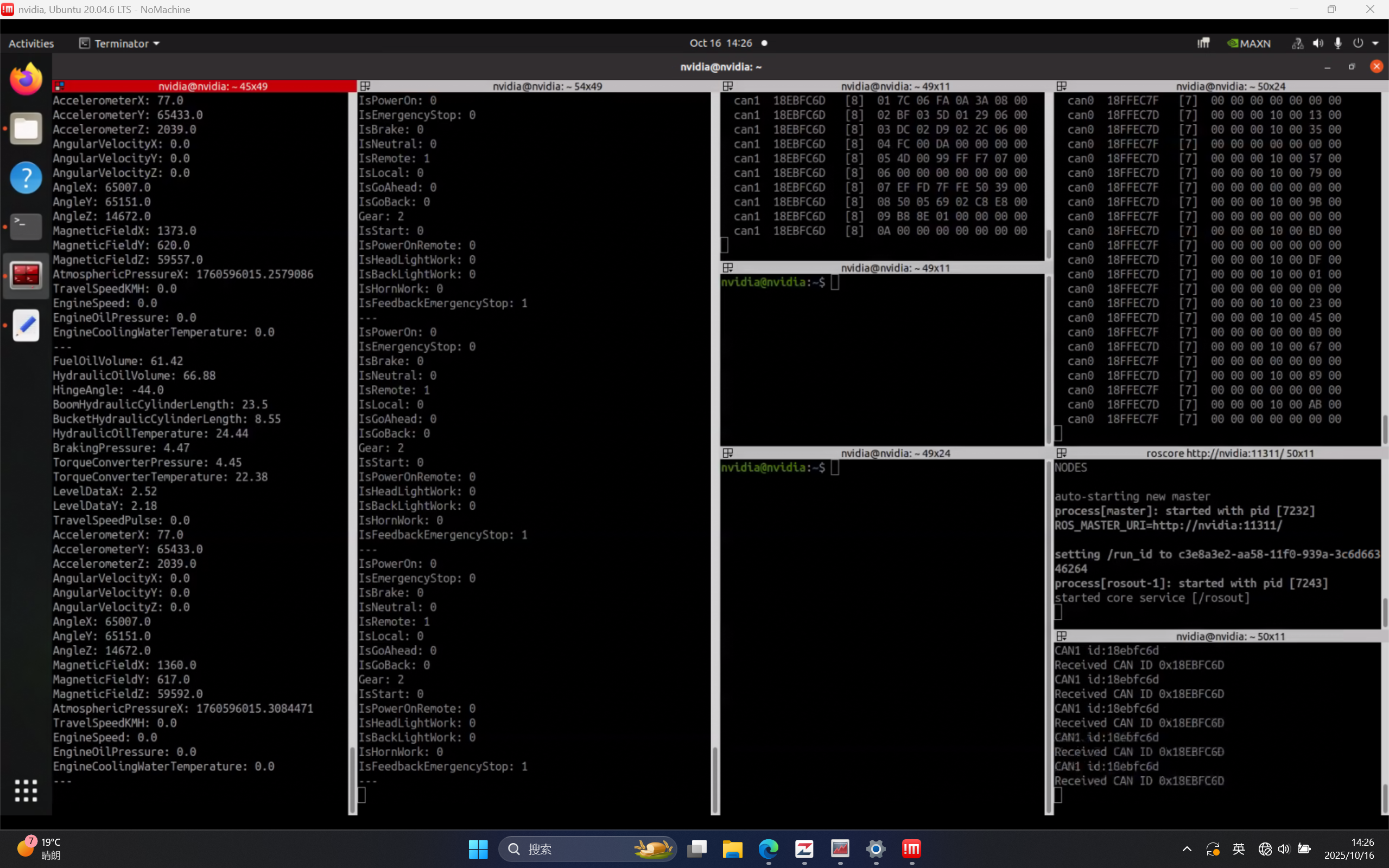The height and width of the screenshot is (868, 1389).
Task: Click the 50x24 can0 pane grid icon
Action: (x=1061, y=86)
